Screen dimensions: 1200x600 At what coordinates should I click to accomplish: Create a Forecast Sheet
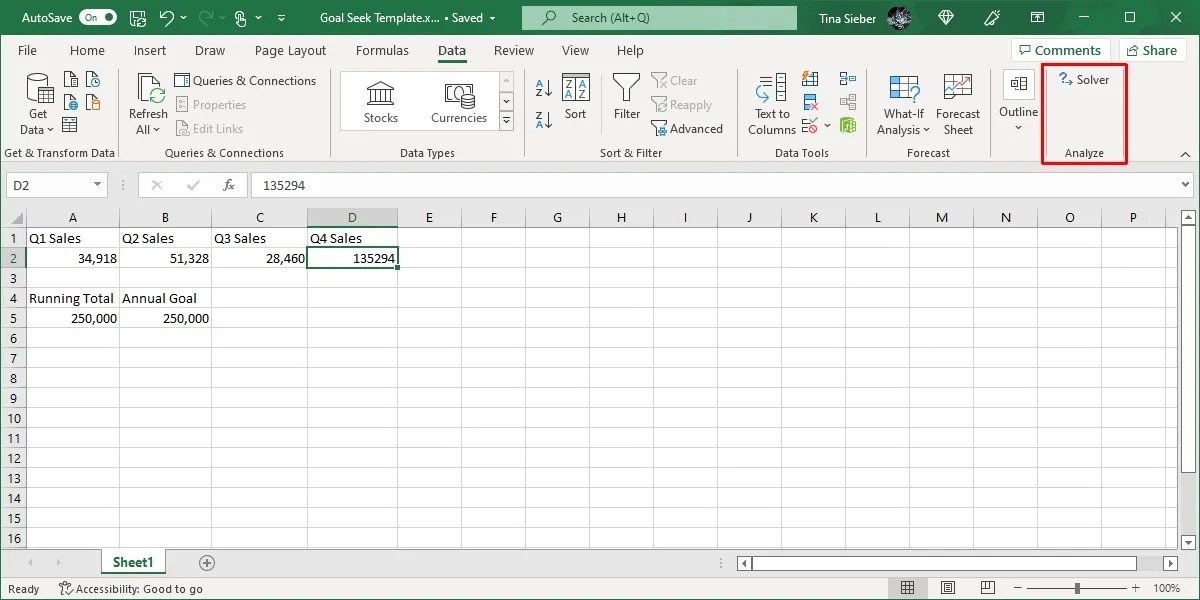click(x=957, y=100)
